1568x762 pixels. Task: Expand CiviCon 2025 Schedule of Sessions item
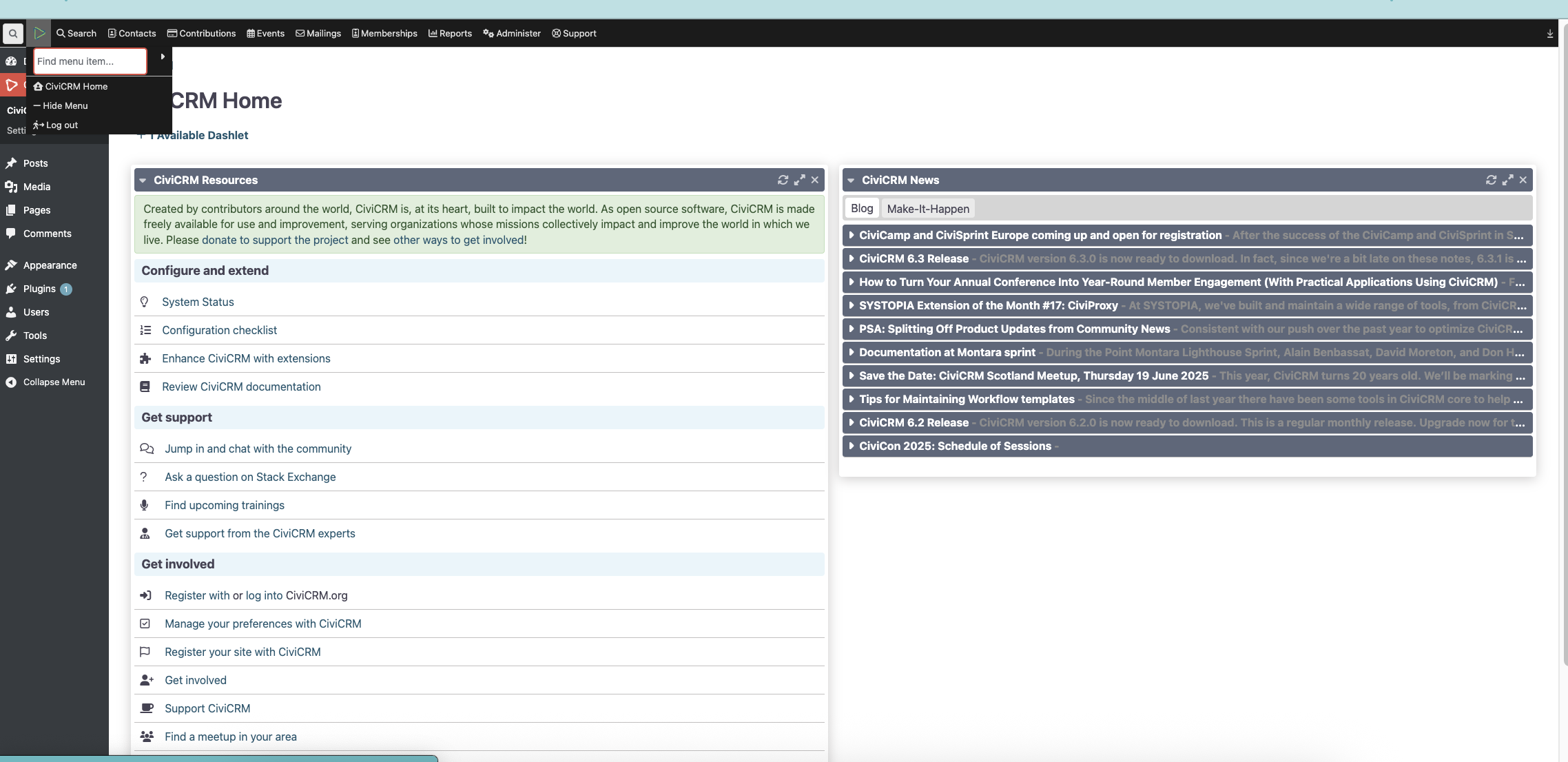point(1188,446)
